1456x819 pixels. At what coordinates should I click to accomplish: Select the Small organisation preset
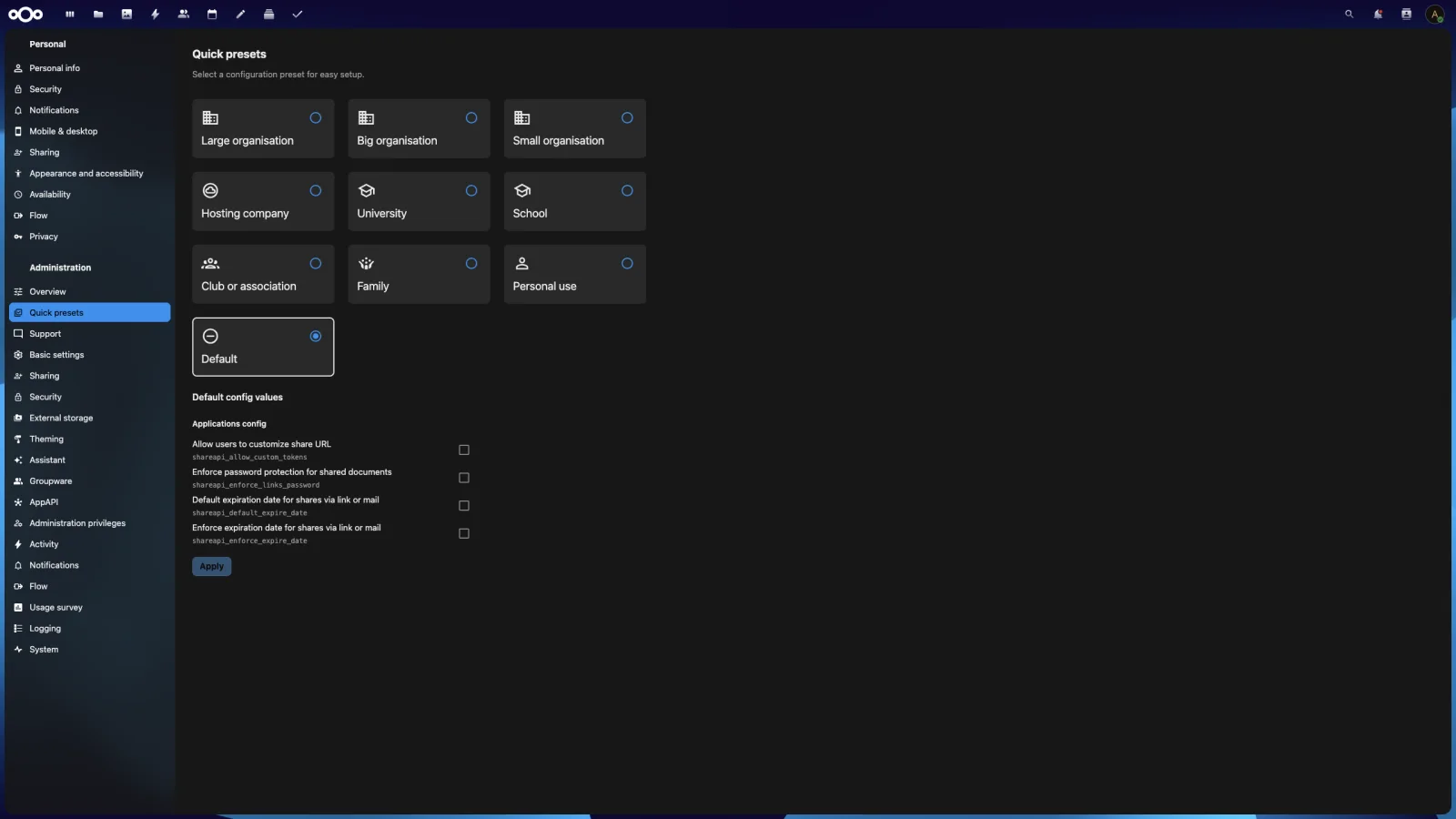click(575, 128)
